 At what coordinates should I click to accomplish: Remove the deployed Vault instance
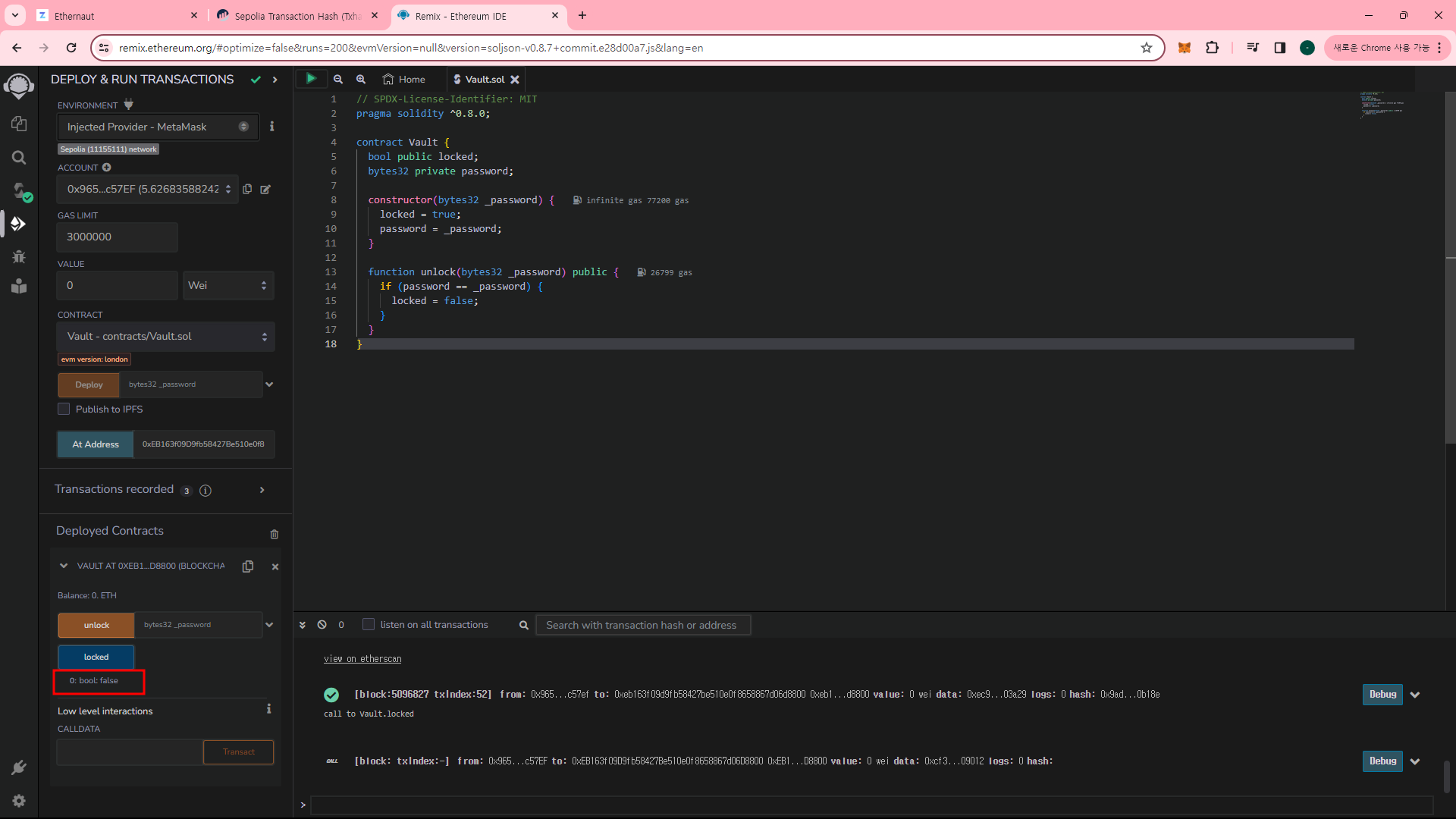[275, 566]
